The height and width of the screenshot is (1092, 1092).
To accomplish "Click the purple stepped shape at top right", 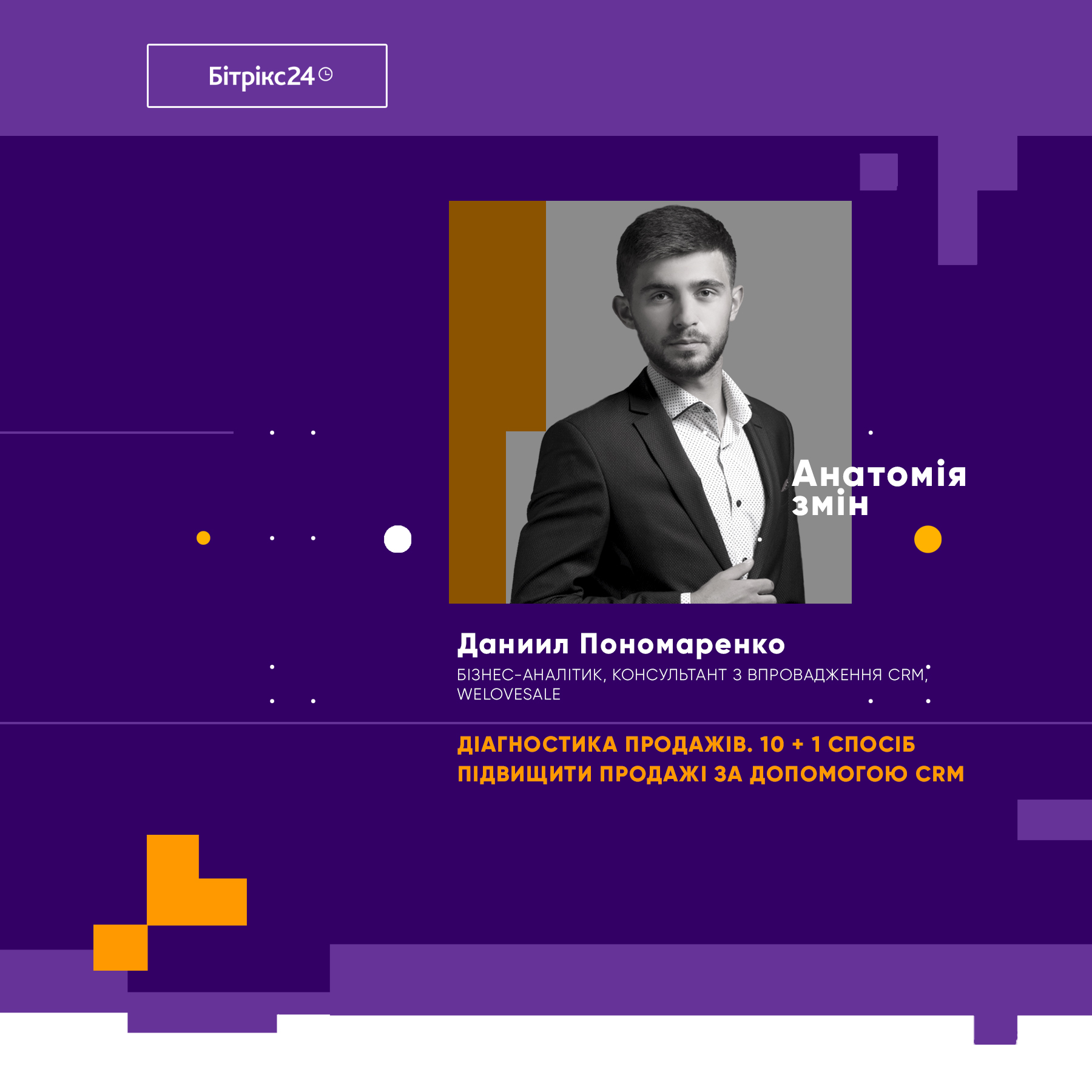I will point(977,200).
